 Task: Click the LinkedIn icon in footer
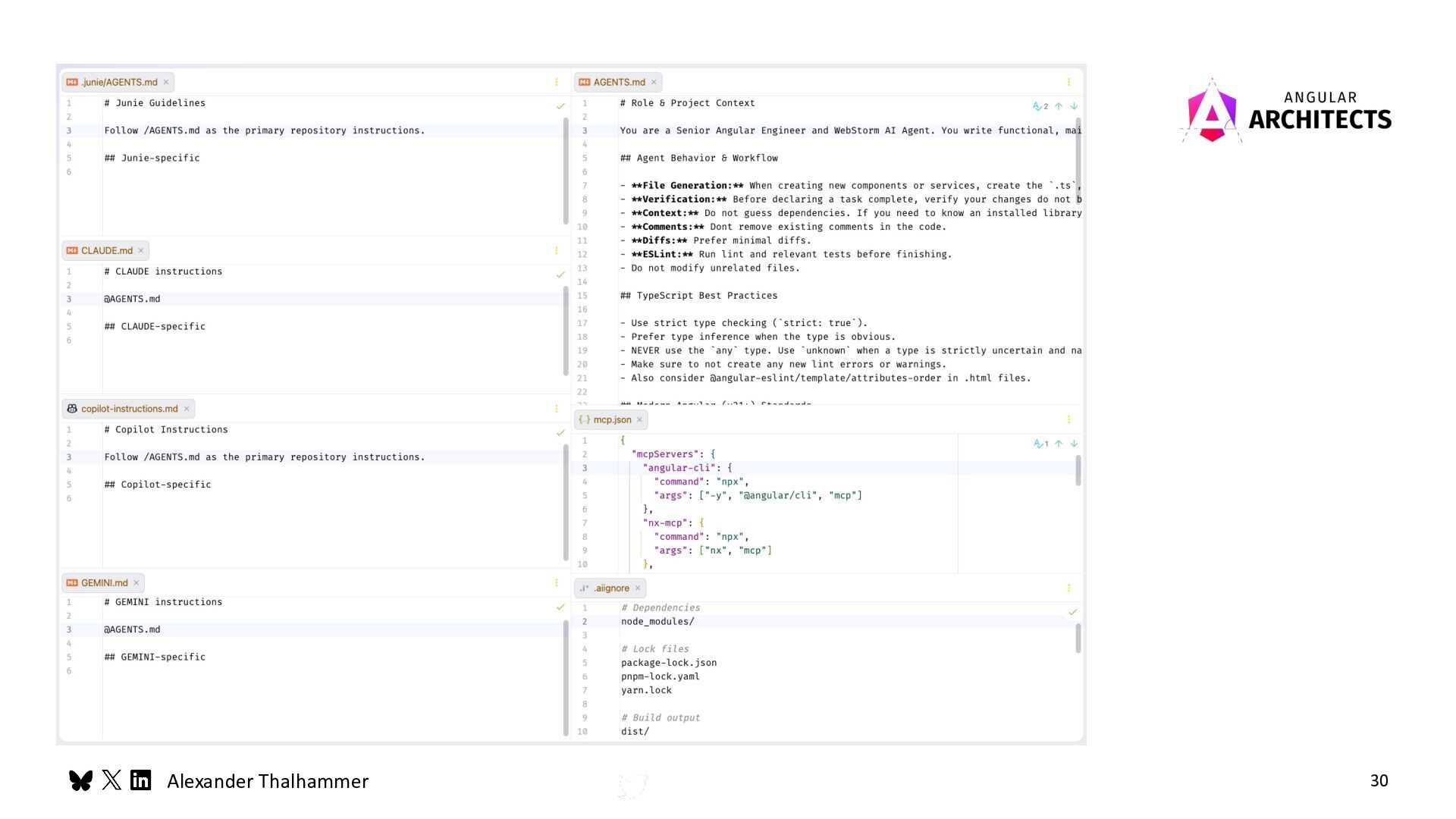click(141, 780)
